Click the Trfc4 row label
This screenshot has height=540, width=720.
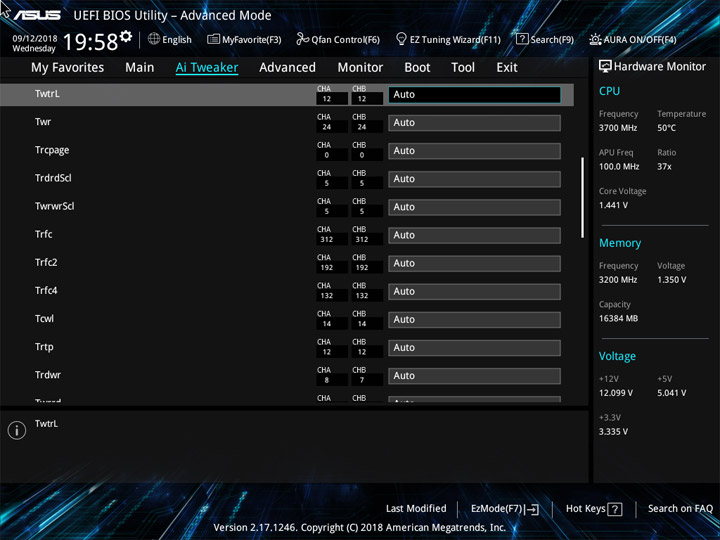[x=46, y=290]
